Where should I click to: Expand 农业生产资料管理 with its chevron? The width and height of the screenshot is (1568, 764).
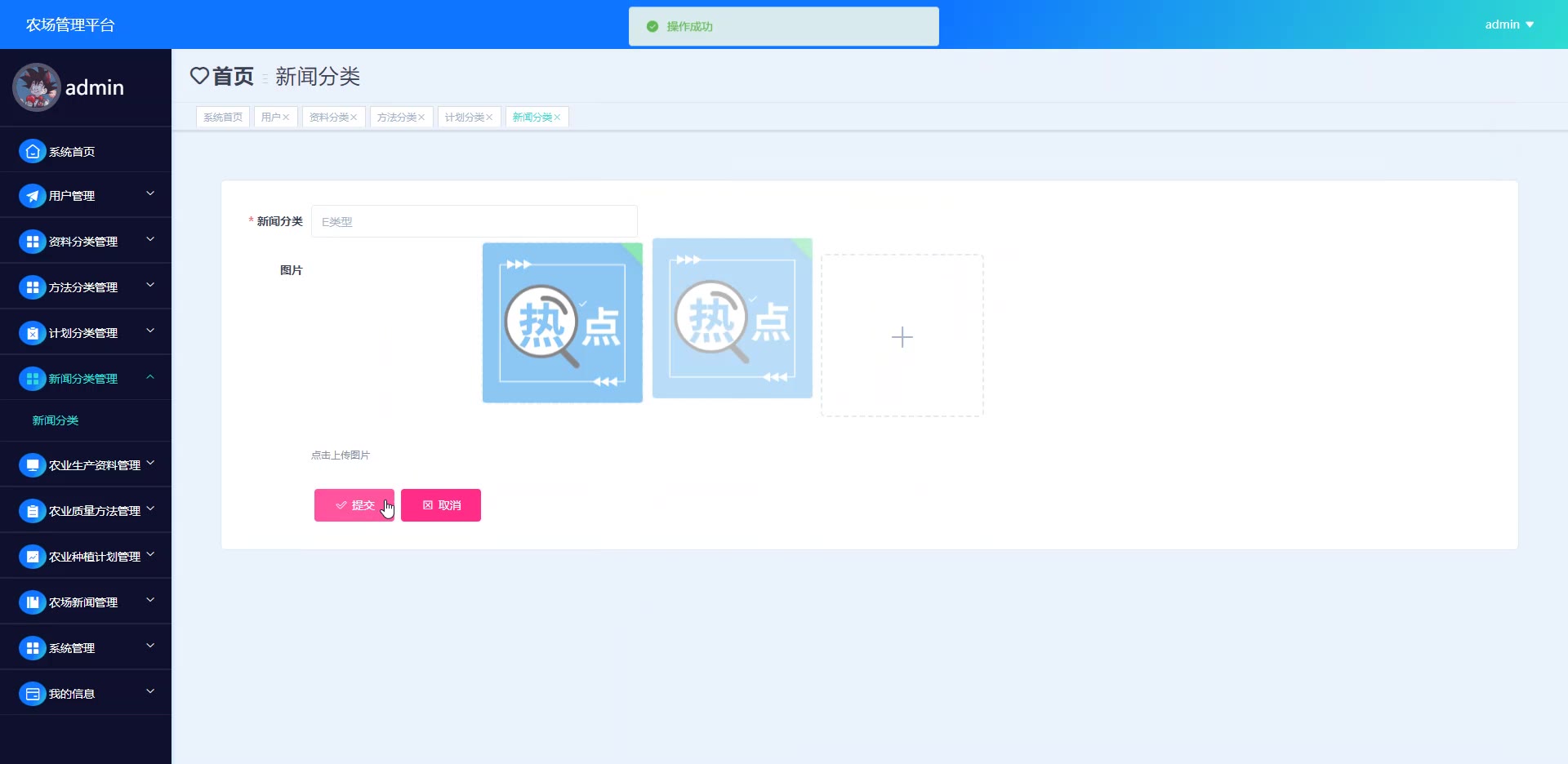(150, 463)
